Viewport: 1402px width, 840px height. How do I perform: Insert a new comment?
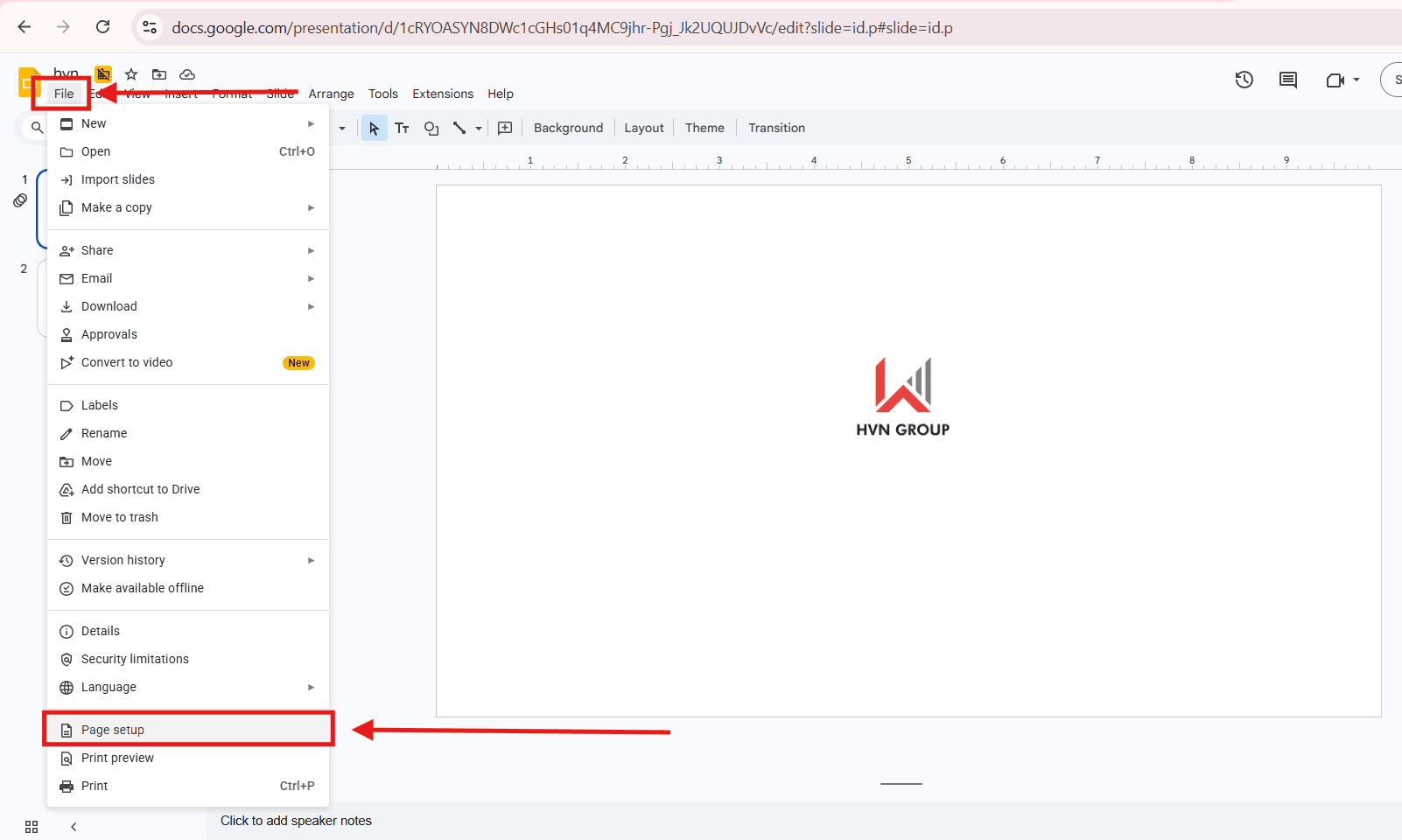[505, 128]
